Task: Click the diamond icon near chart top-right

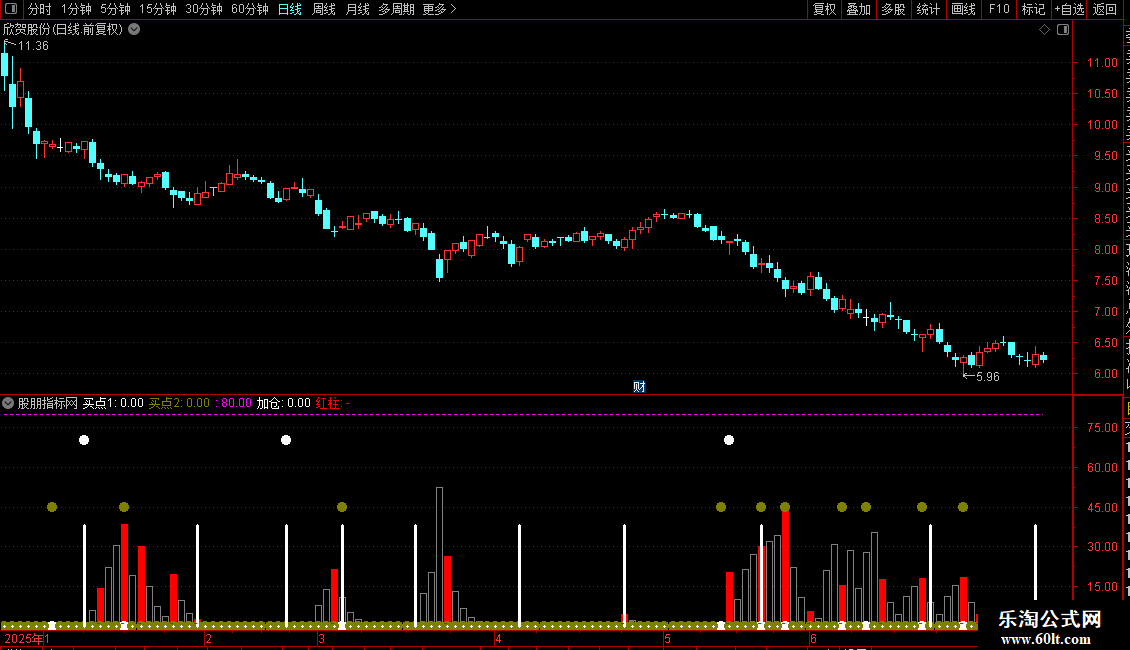Action: (1044, 30)
